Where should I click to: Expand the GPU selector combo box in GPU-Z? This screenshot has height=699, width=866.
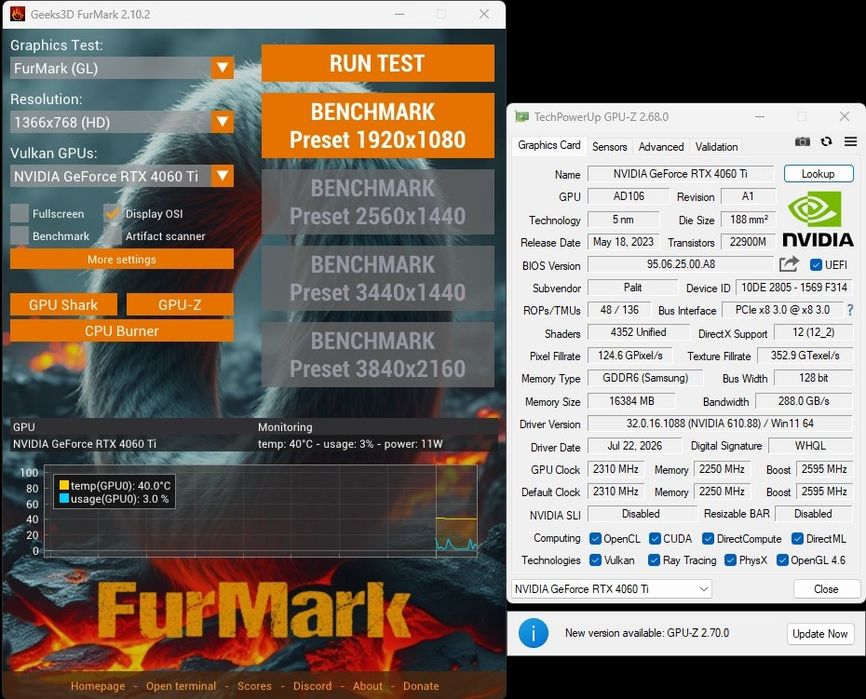tap(611, 589)
